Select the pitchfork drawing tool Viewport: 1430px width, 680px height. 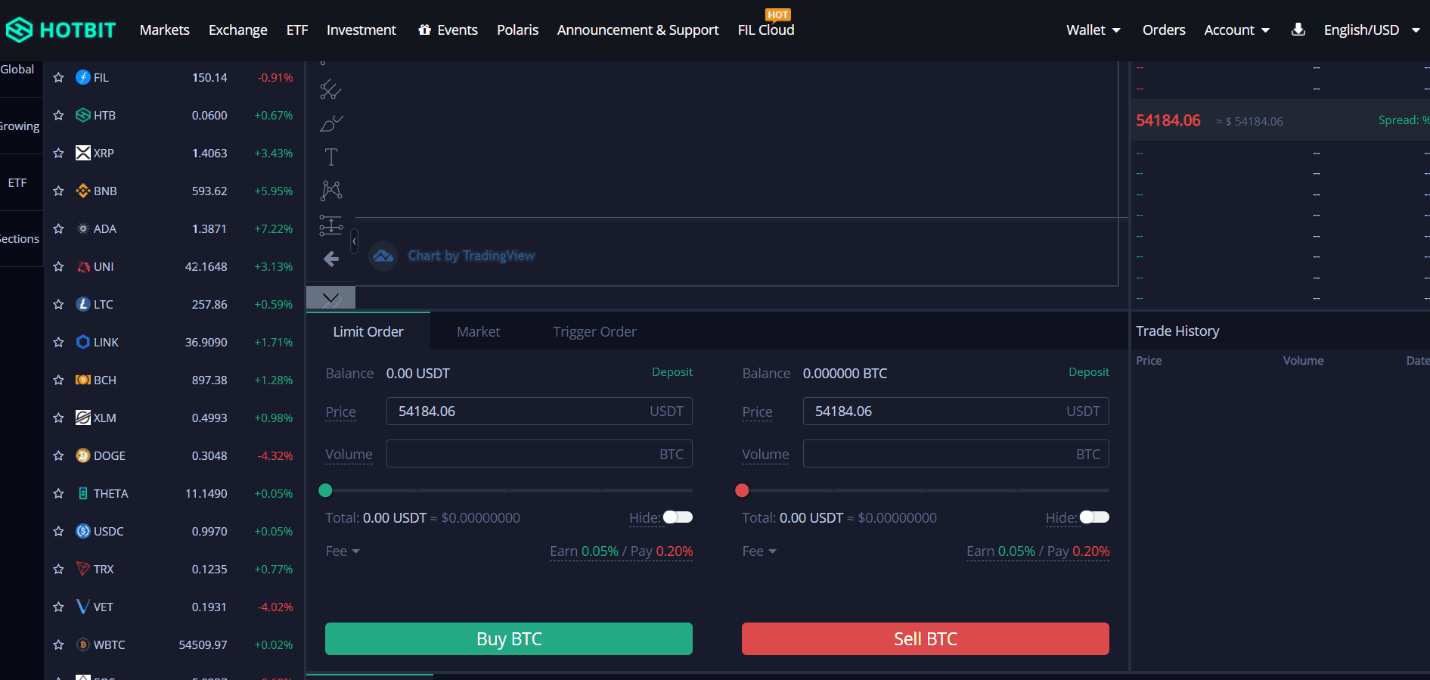click(330, 90)
